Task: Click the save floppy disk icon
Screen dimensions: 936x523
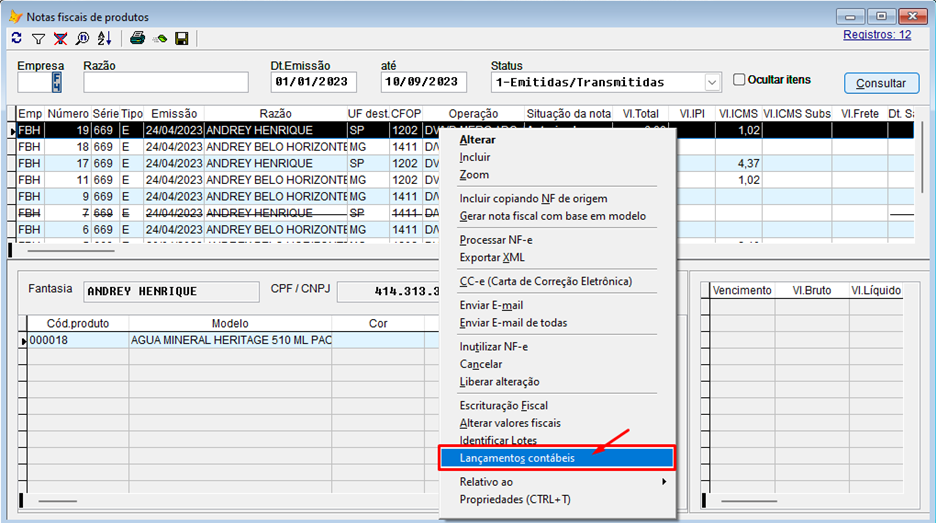Action: tap(182, 38)
